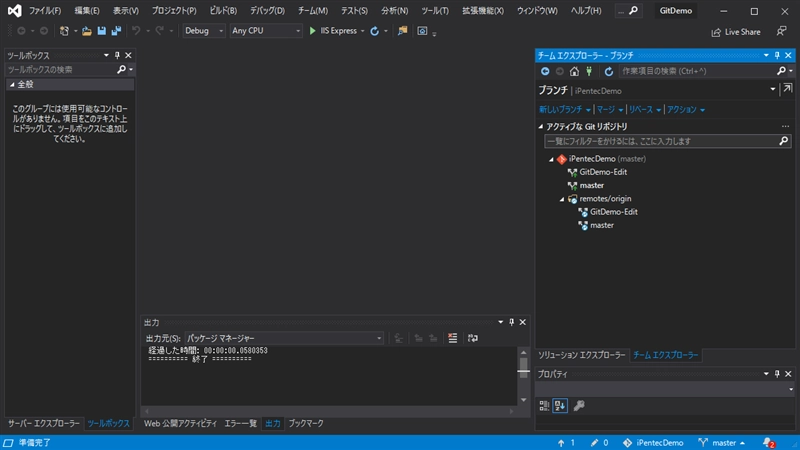Click the New Project toolbar icon
The image size is (800, 450).
[64, 31]
